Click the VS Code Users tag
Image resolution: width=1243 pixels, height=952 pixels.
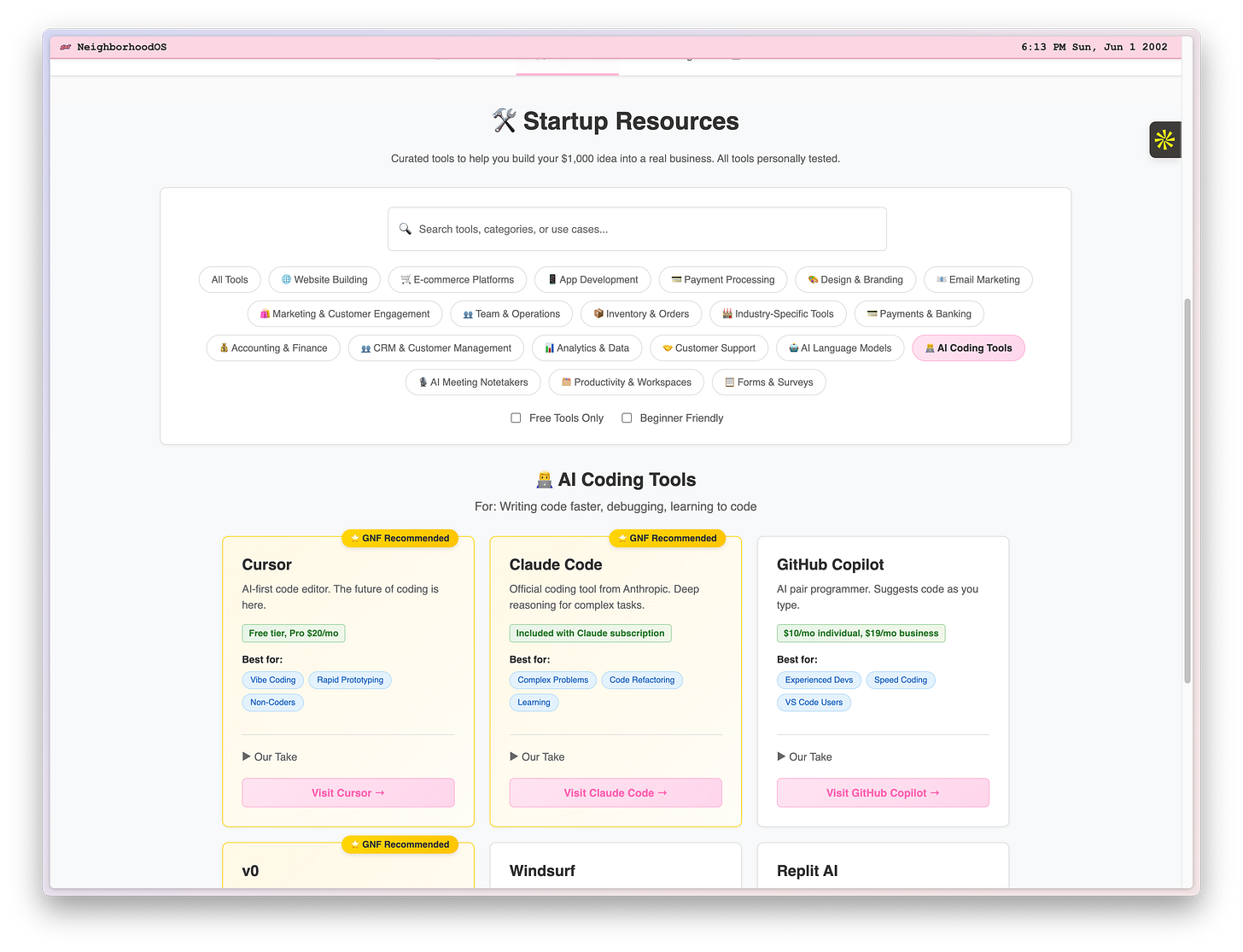814,702
